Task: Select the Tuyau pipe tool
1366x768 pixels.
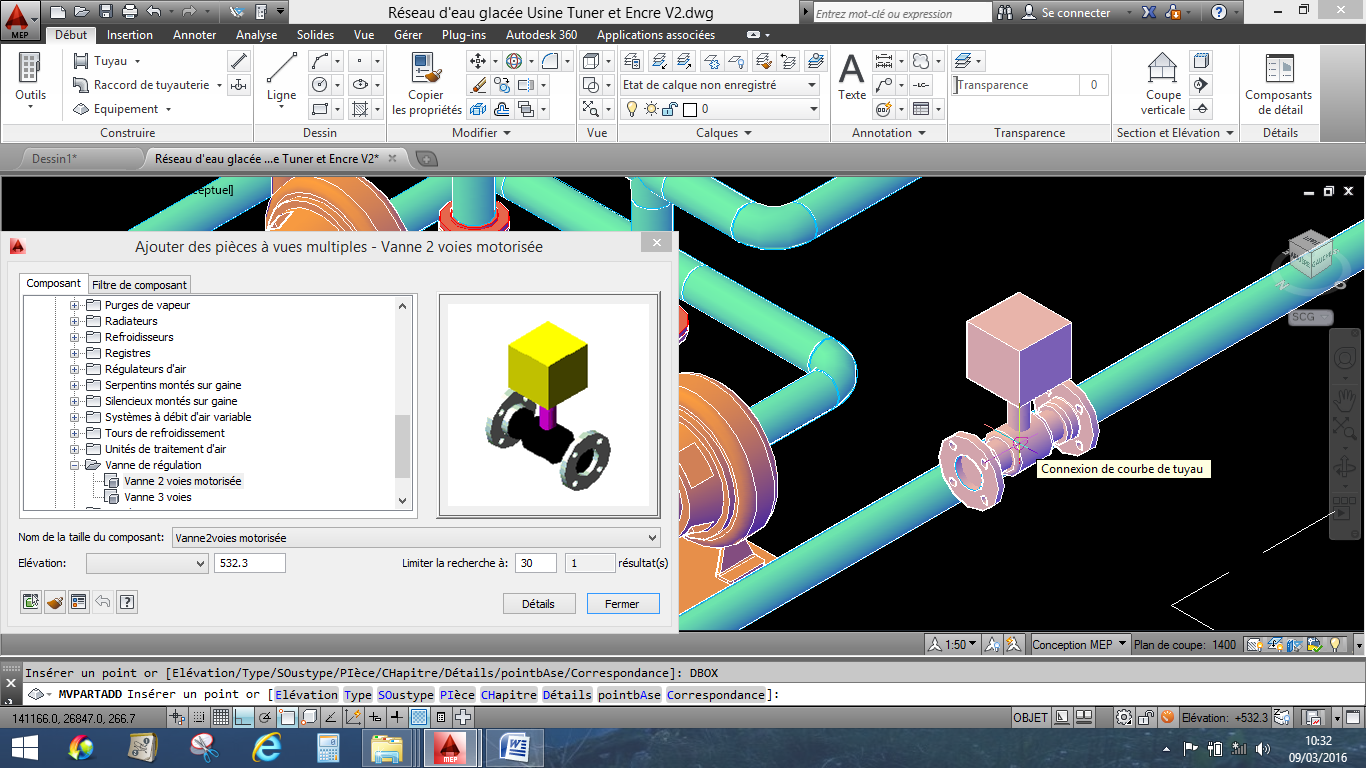Action: (x=106, y=61)
